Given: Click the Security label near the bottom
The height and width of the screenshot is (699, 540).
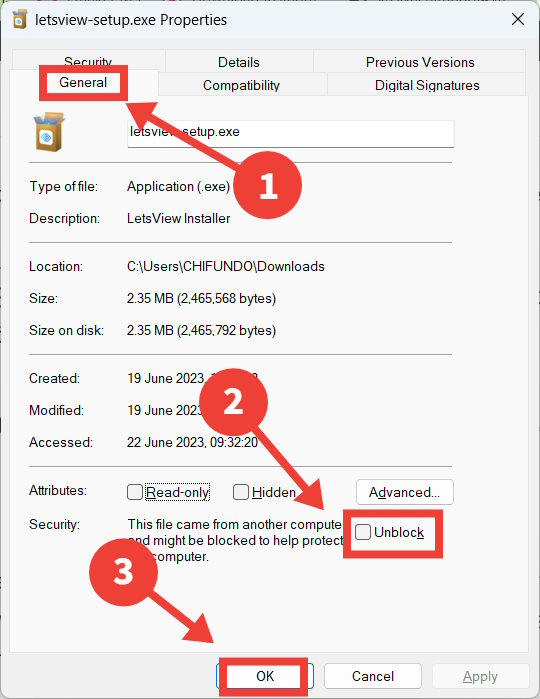Looking at the screenshot, I should (54, 524).
